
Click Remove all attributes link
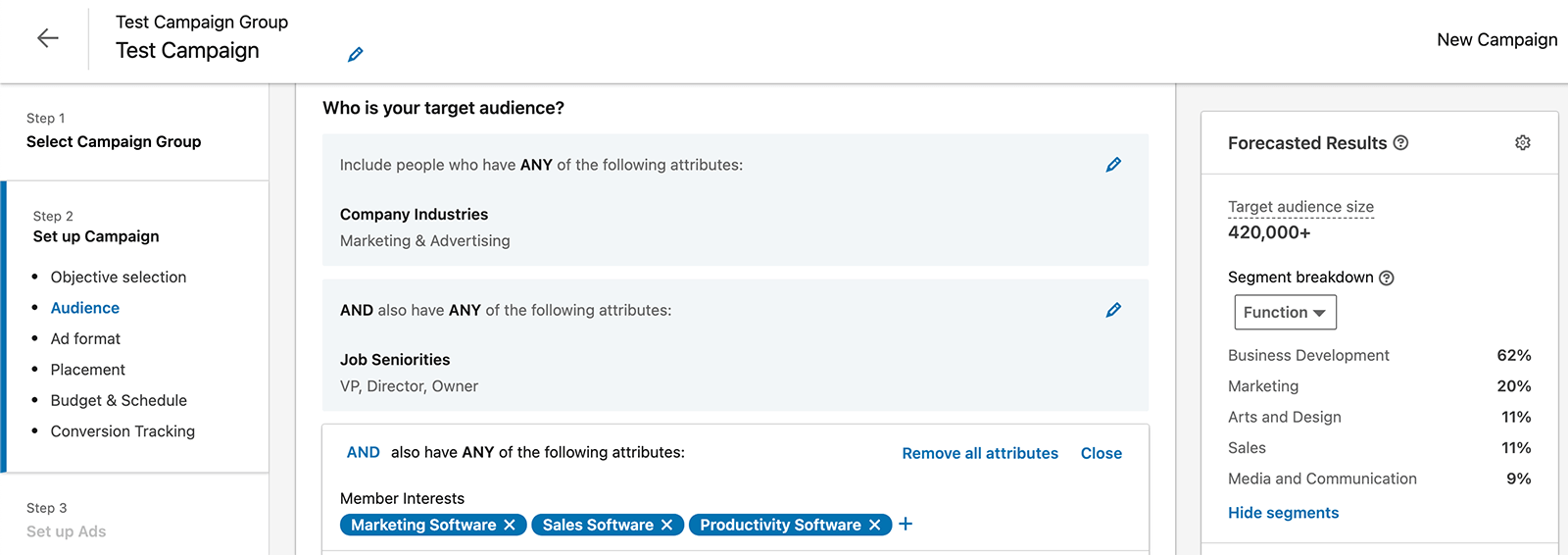pos(980,453)
